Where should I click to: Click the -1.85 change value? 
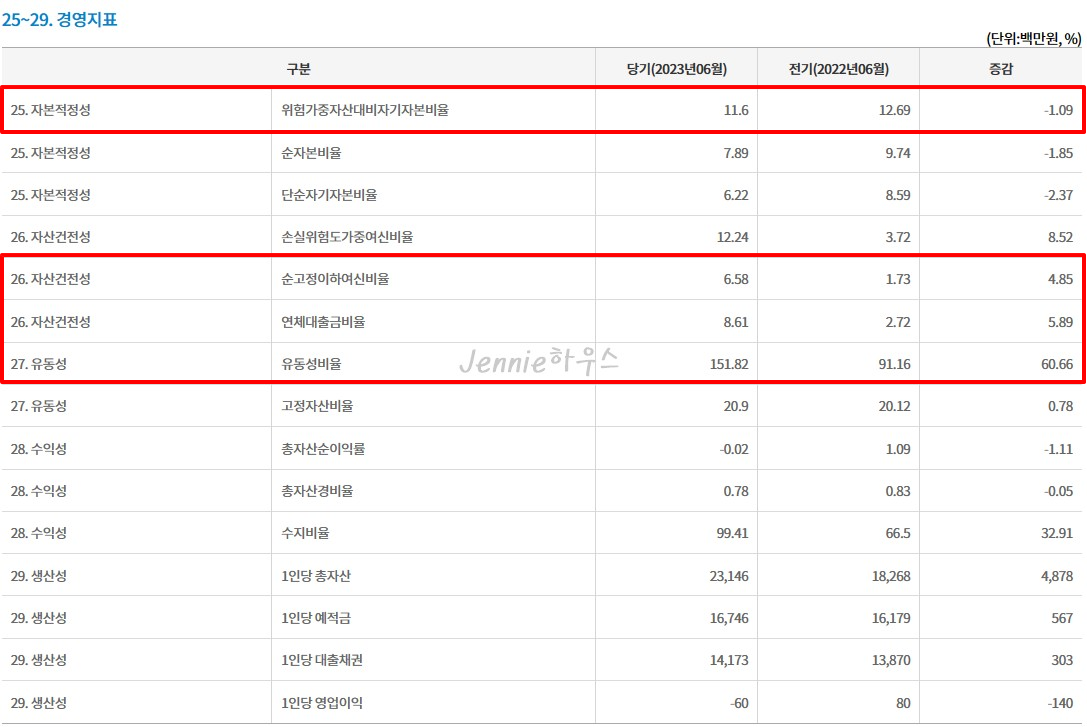pyautogui.click(x=1059, y=153)
